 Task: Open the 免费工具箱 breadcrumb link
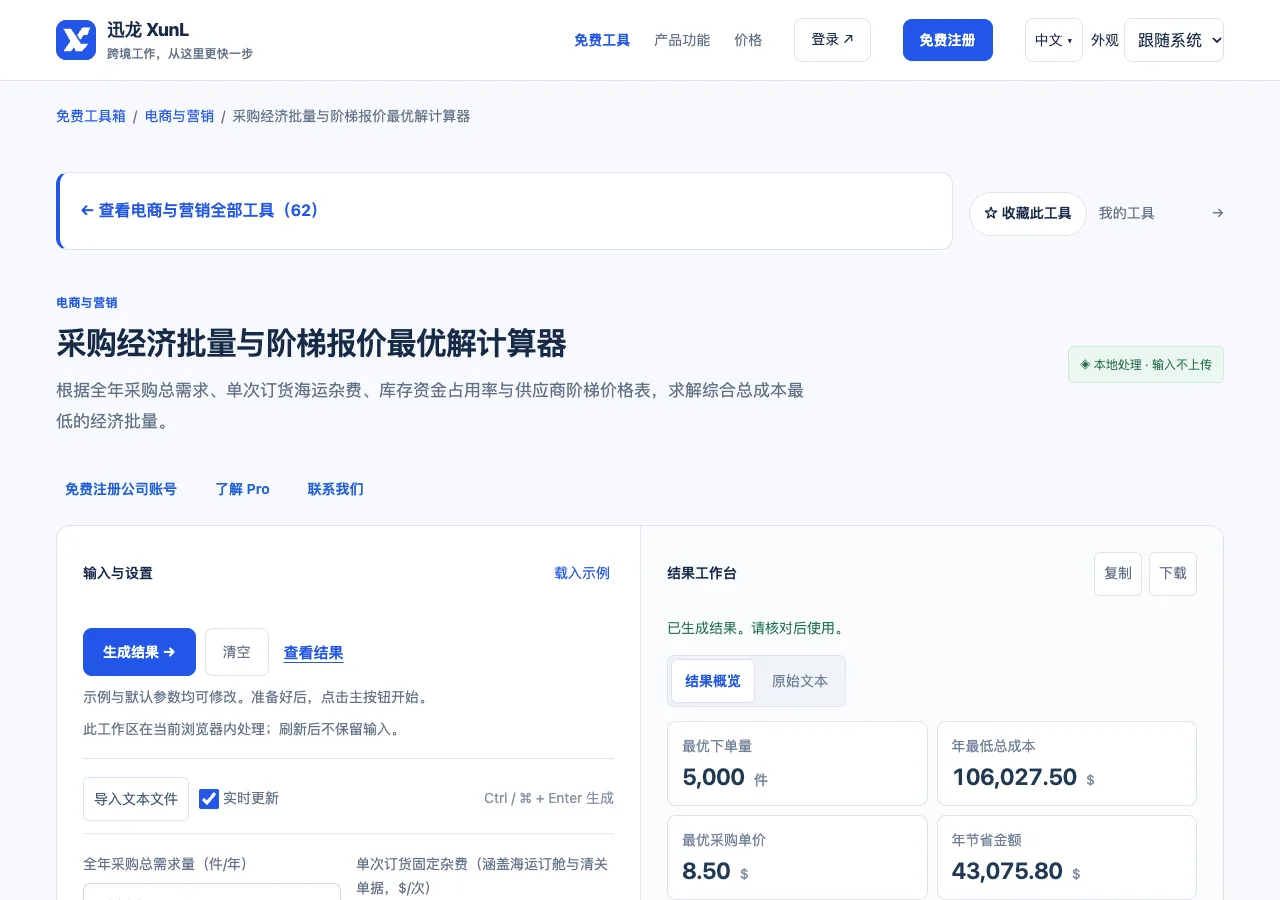(91, 116)
